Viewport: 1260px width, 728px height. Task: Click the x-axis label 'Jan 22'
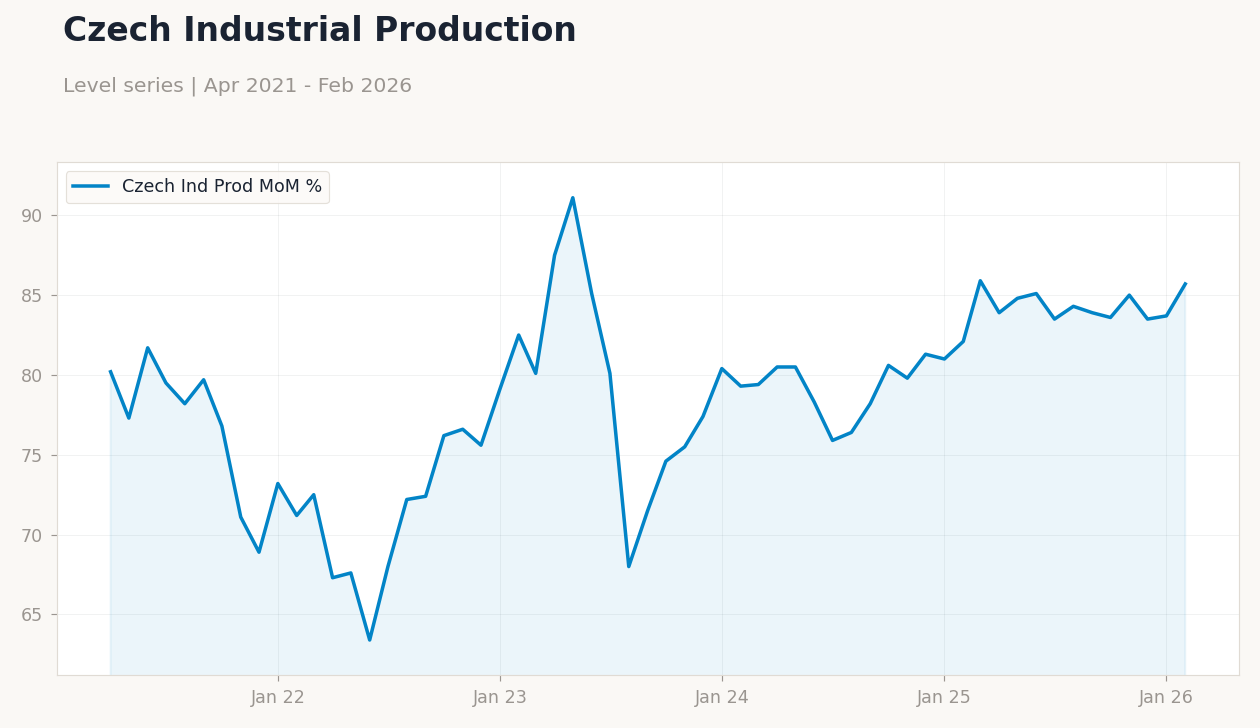278,698
